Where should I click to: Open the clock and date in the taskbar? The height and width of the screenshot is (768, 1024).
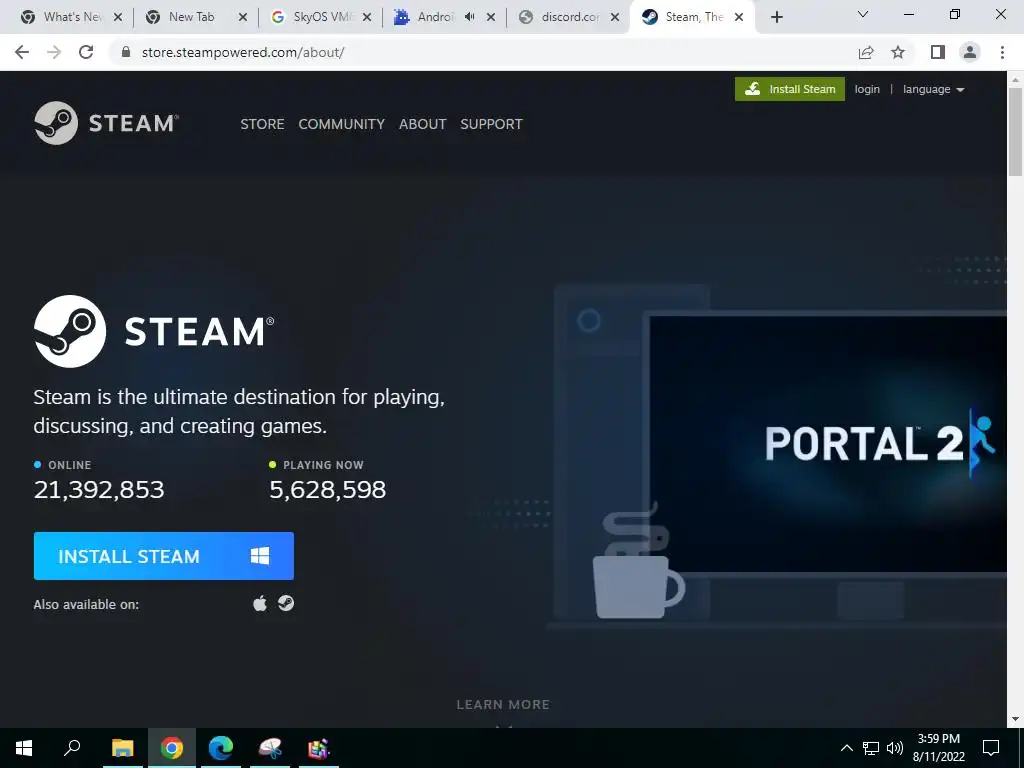click(x=938, y=748)
